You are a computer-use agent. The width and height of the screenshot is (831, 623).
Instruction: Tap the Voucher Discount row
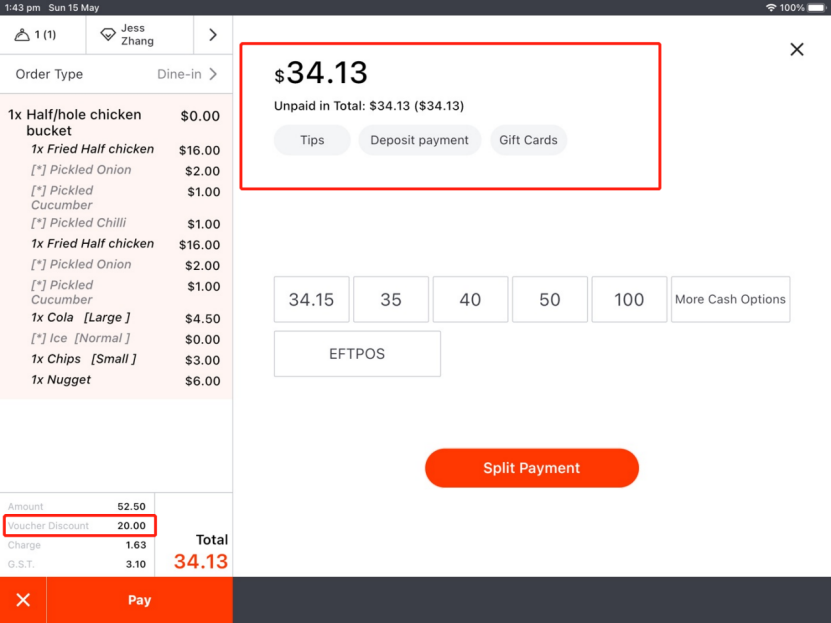[78, 526]
